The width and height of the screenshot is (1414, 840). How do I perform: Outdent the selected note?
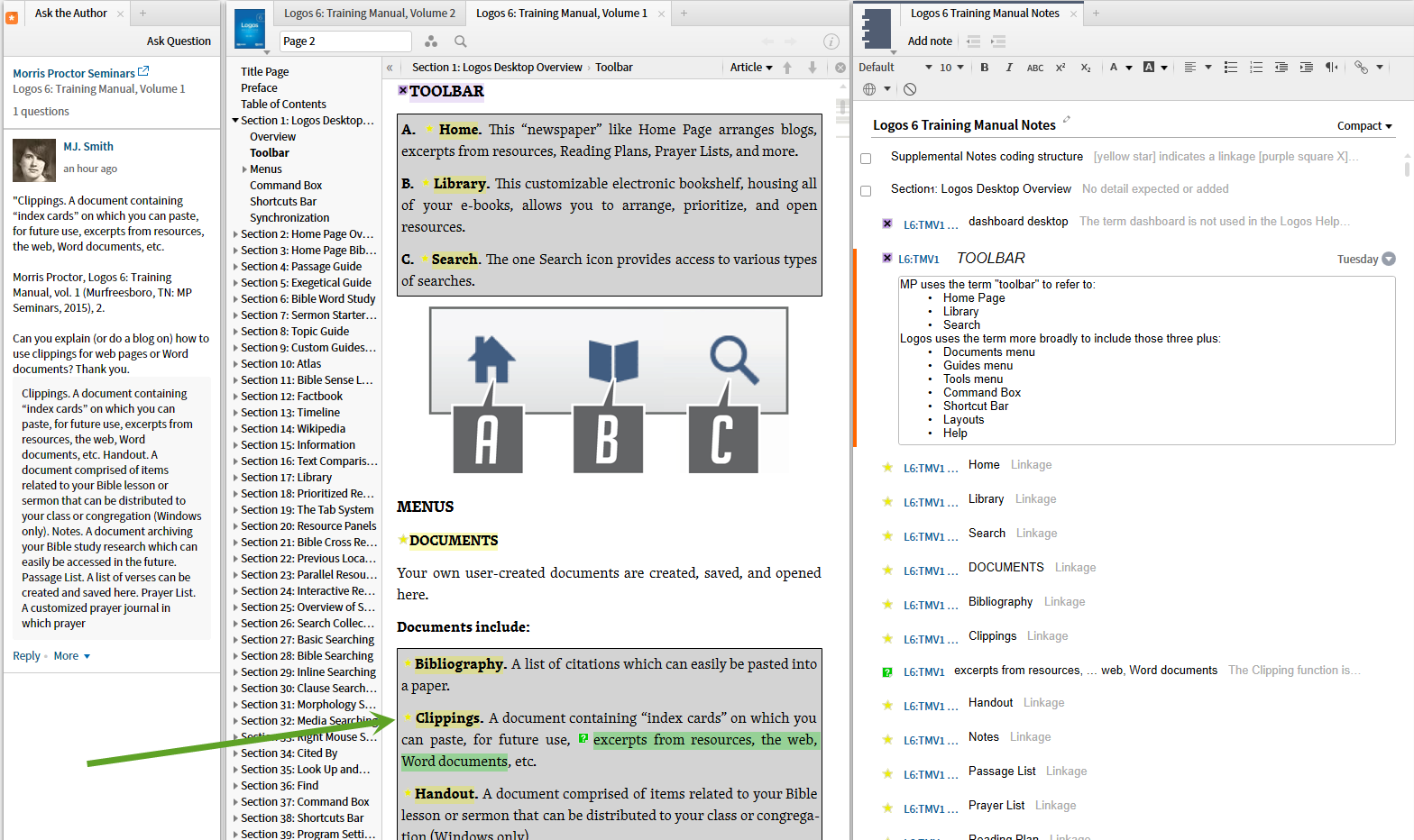tap(973, 41)
